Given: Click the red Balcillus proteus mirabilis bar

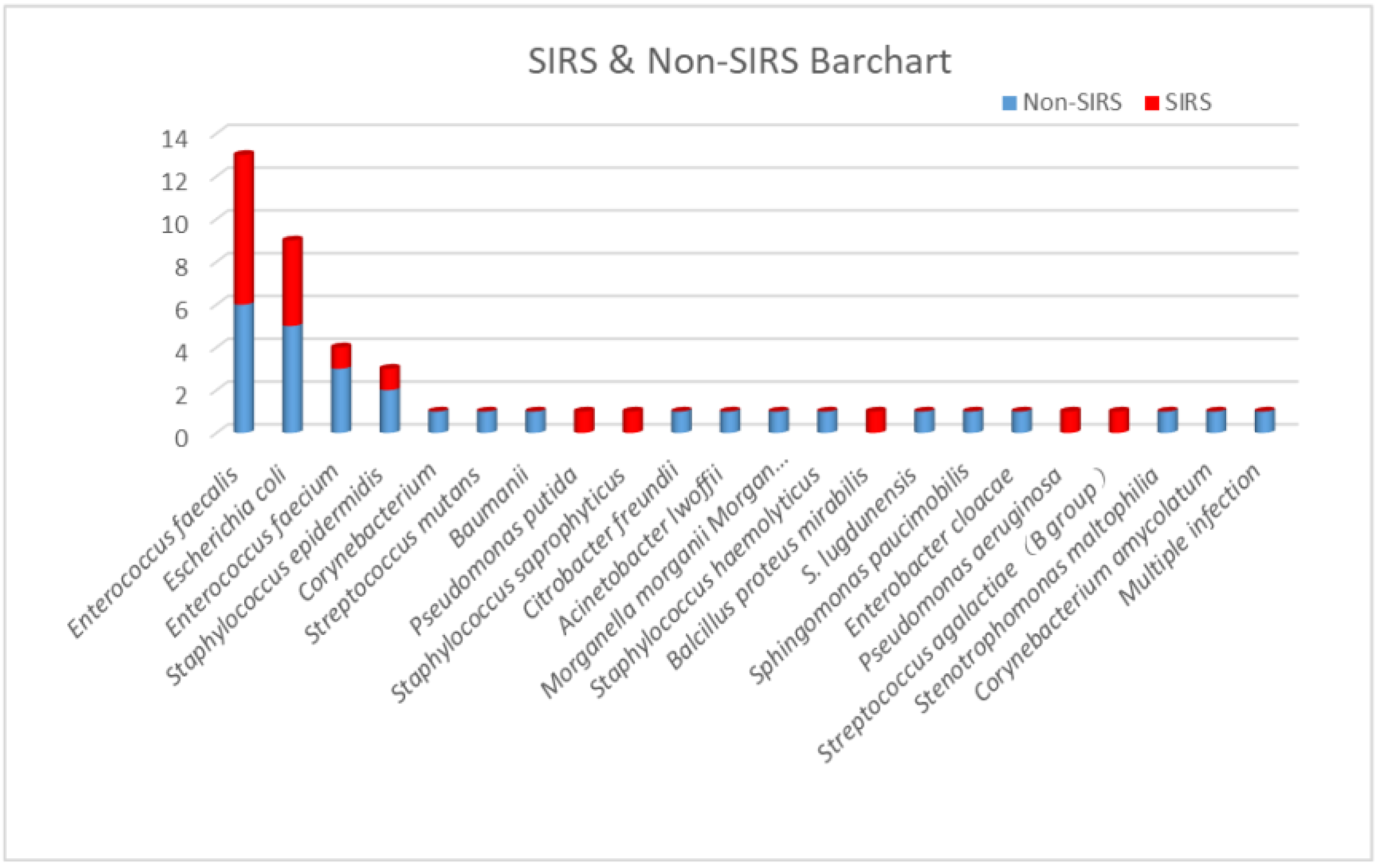Looking at the screenshot, I should point(876,421).
